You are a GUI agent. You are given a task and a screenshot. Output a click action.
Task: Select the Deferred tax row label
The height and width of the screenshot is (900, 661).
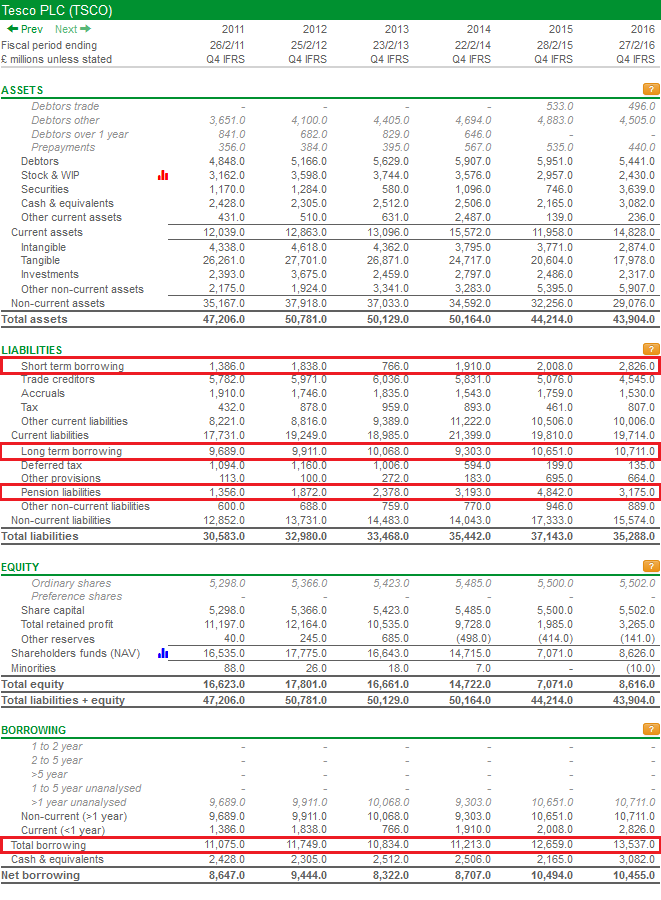coord(52,465)
